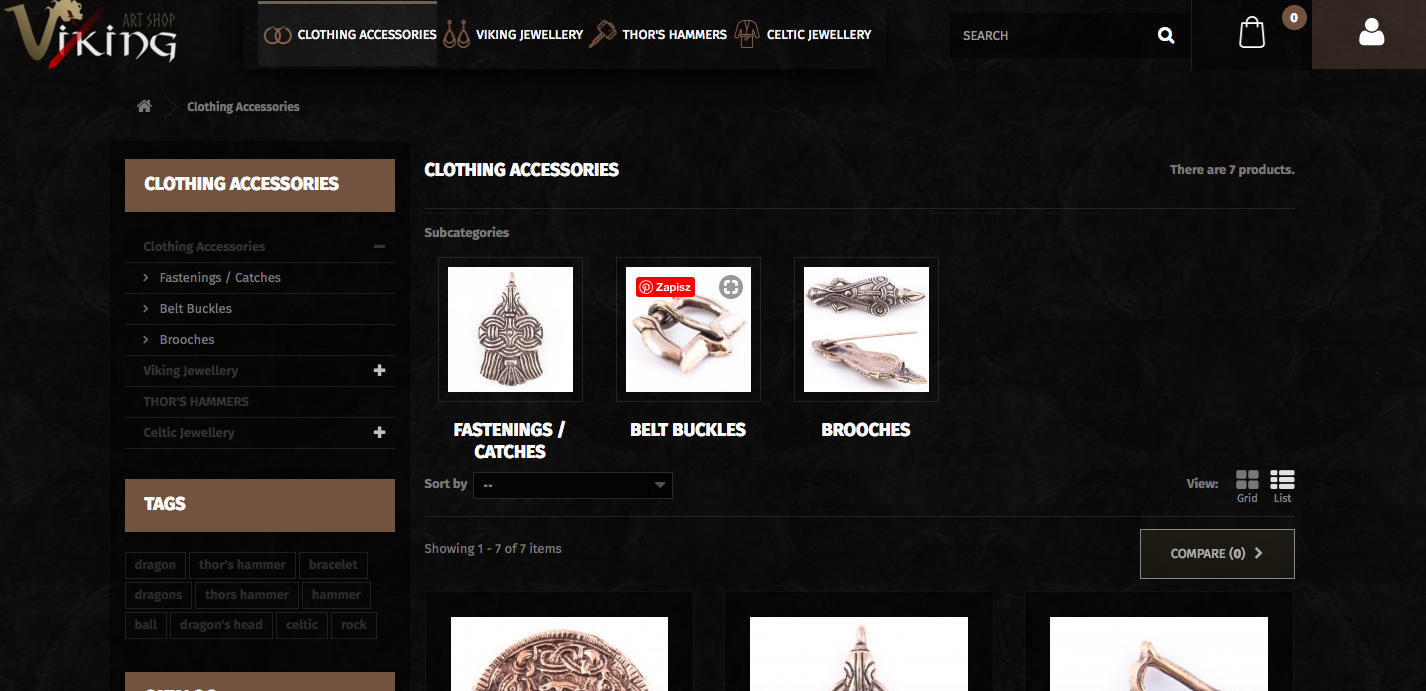1426x691 pixels.
Task: Click the home breadcrumb icon
Action: tap(145, 106)
